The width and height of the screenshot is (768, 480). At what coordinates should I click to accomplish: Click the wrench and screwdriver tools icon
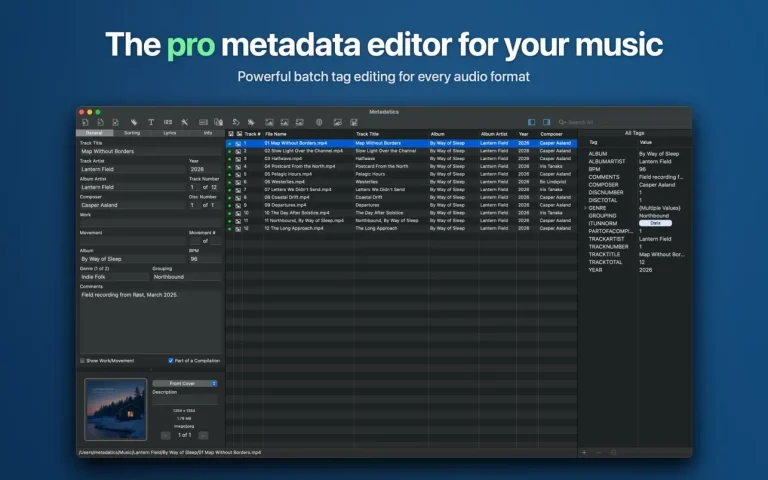point(185,122)
